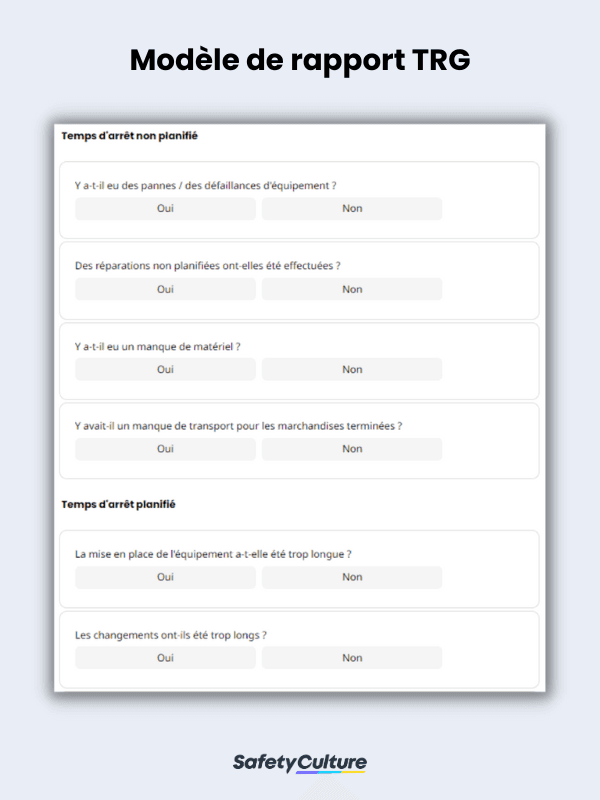Choose Non for unplanned repairs question
The image size is (600, 800).
click(352, 289)
